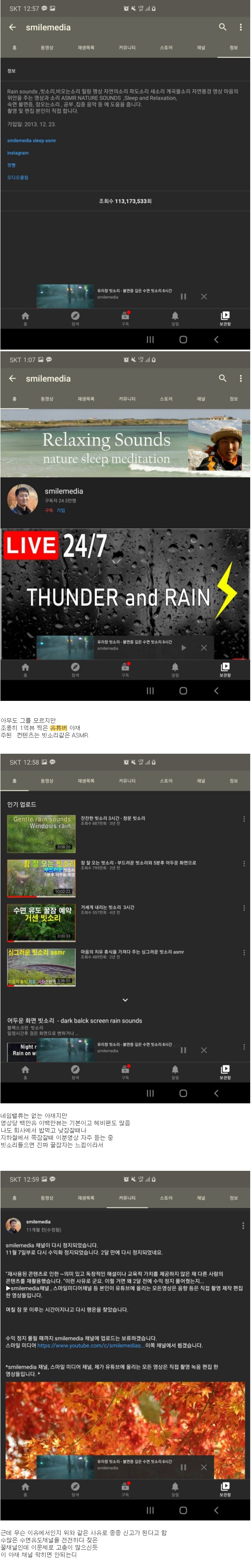Select the 커뮤니티 tab in the 12:58 screenshot

[x=127, y=781]
